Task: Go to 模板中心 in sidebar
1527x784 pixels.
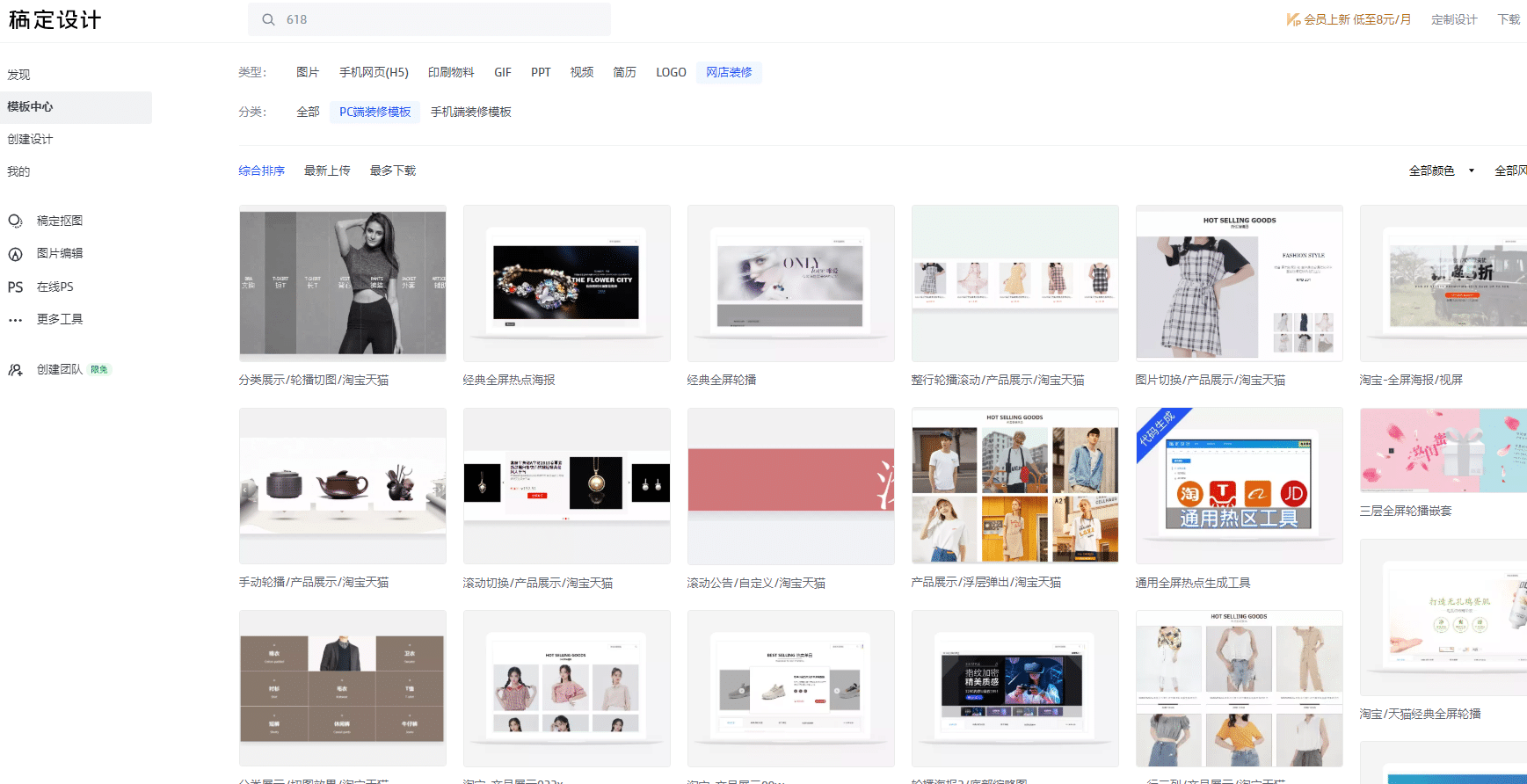Action: coord(76,106)
